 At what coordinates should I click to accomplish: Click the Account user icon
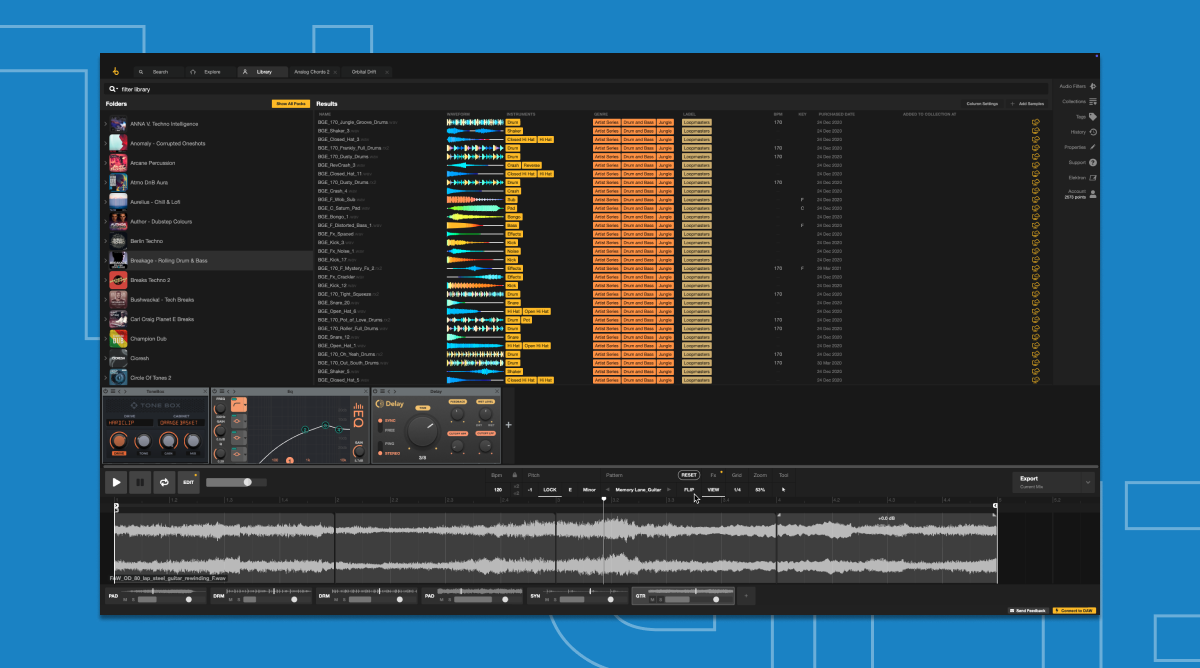pos(1092,192)
